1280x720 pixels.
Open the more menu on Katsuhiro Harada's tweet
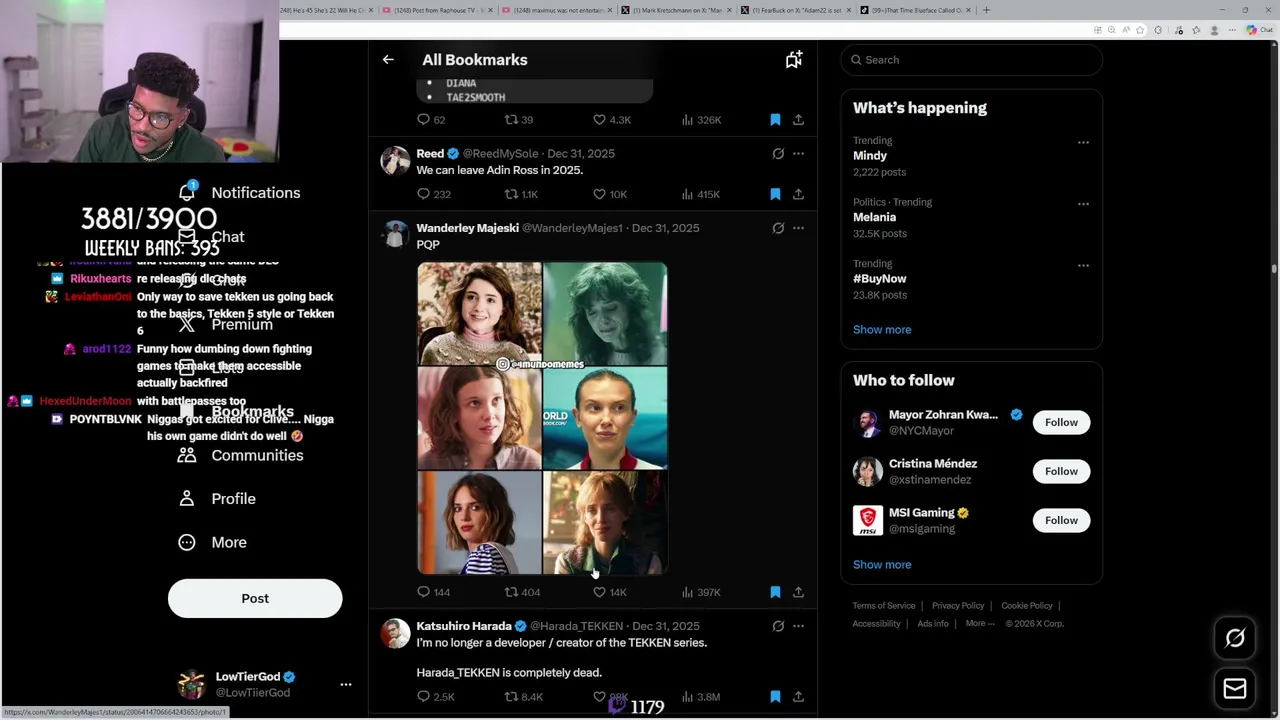[798, 626]
